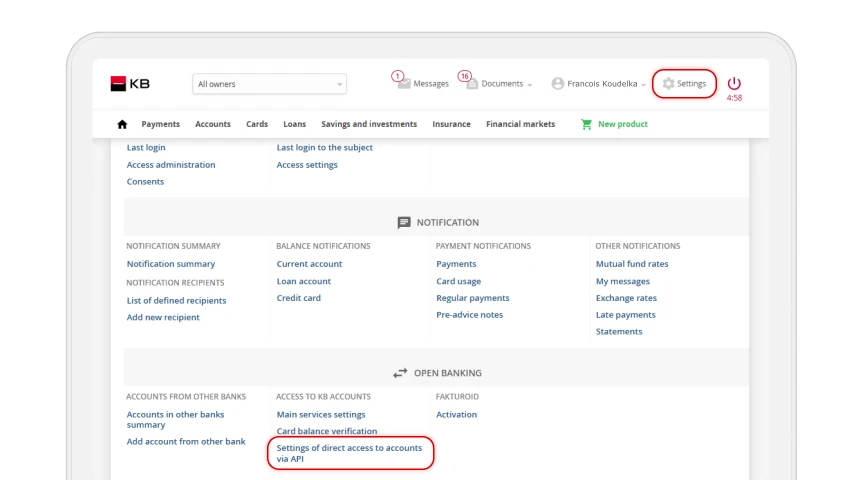Click the New product shopping cart icon
Viewport: 864px width, 480px height.
pyautogui.click(x=586, y=124)
